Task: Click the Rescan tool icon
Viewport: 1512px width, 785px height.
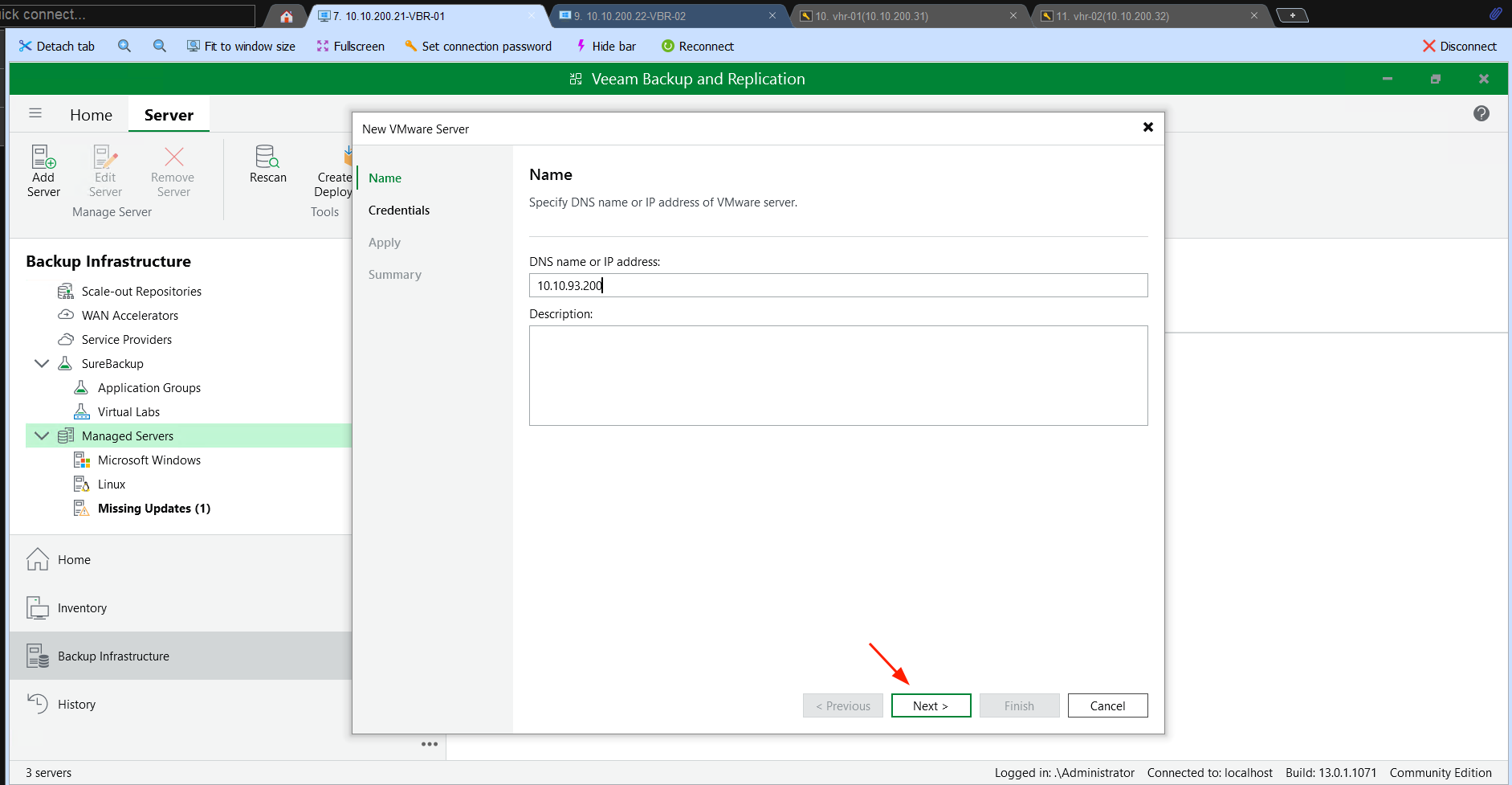Action: coord(267,156)
